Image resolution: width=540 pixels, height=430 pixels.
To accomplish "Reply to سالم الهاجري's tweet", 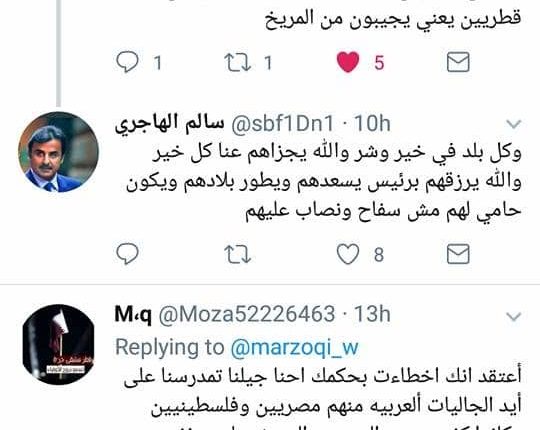I will coord(128,254).
